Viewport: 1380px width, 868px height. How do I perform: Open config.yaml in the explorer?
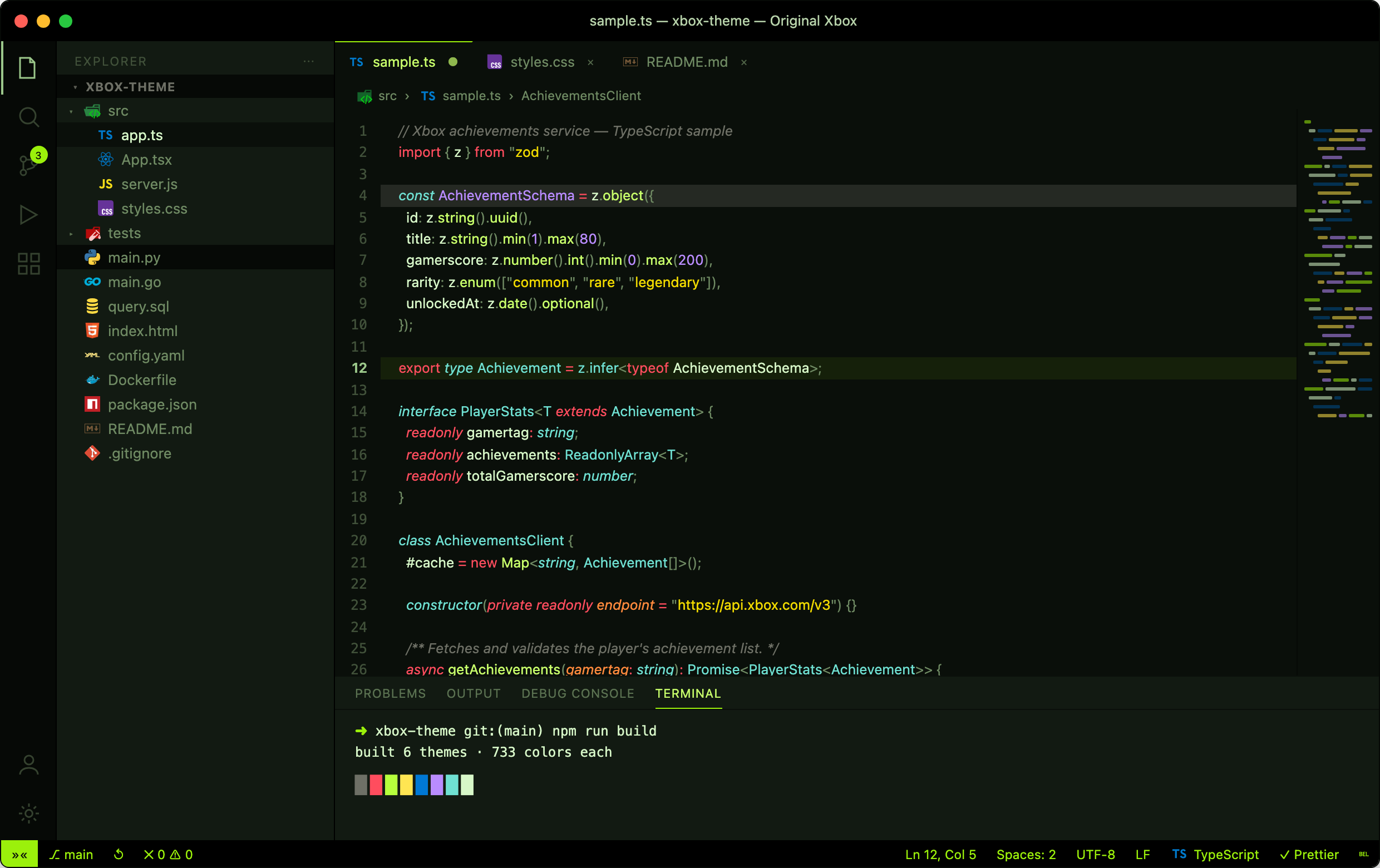pyautogui.click(x=195, y=355)
